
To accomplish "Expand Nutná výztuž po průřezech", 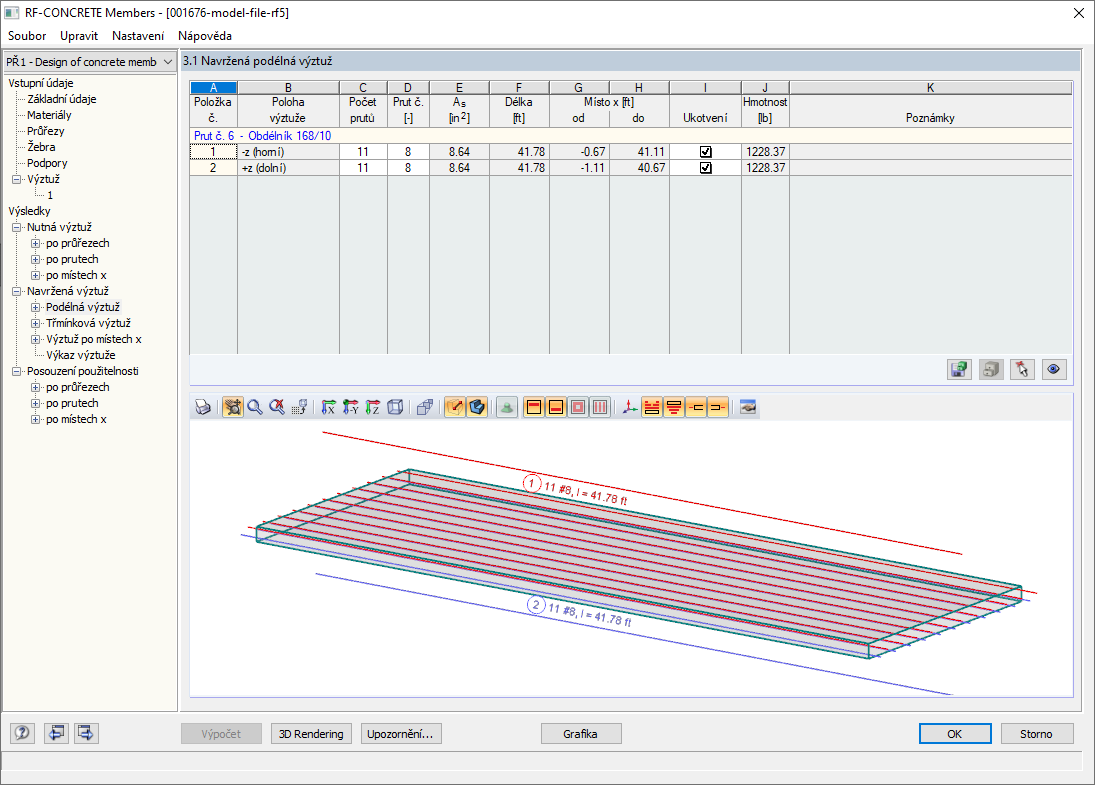I will tap(35, 243).
